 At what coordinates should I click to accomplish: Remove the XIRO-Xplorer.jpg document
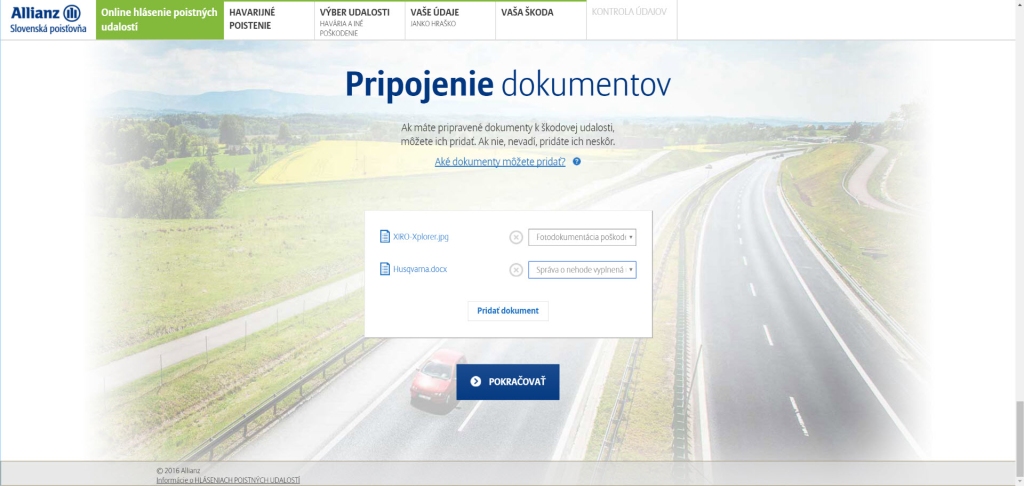click(516, 237)
